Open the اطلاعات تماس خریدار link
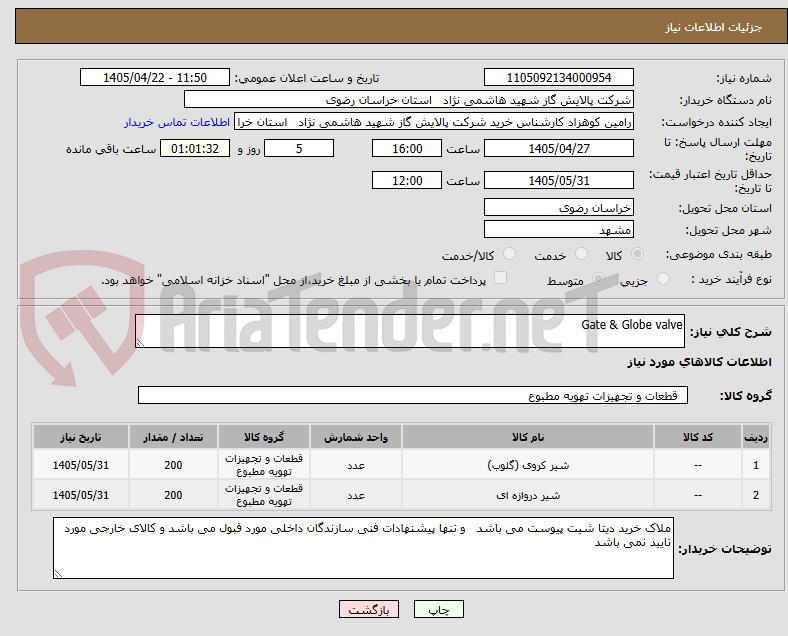This screenshot has height=636, width=788. coord(177,122)
